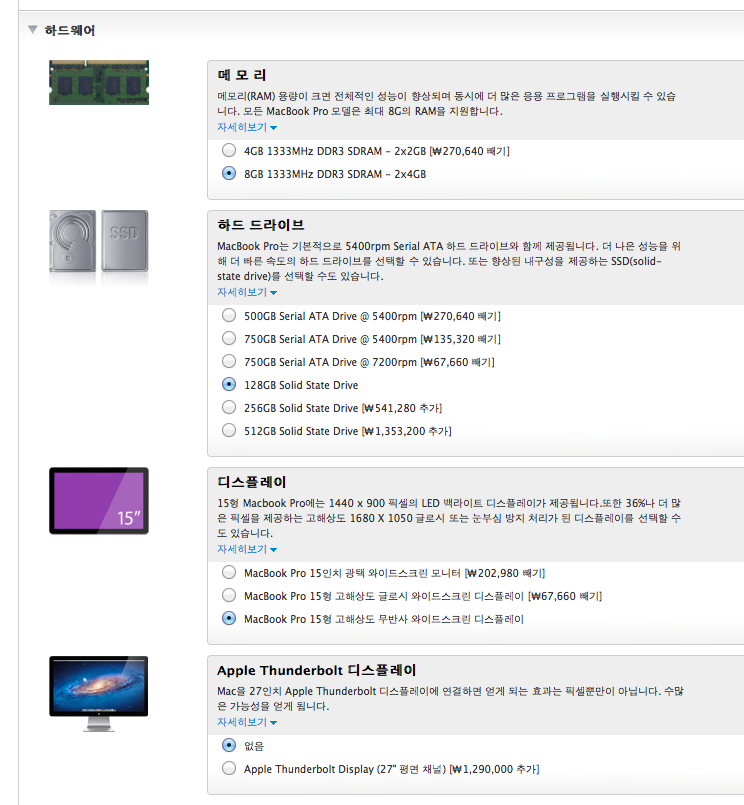Image resolution: width=744 pixels, height=805 pixels.
Task: Choose 15형 고해상도 무반사 와이드스크린 디스플레이
Action: 229,619
